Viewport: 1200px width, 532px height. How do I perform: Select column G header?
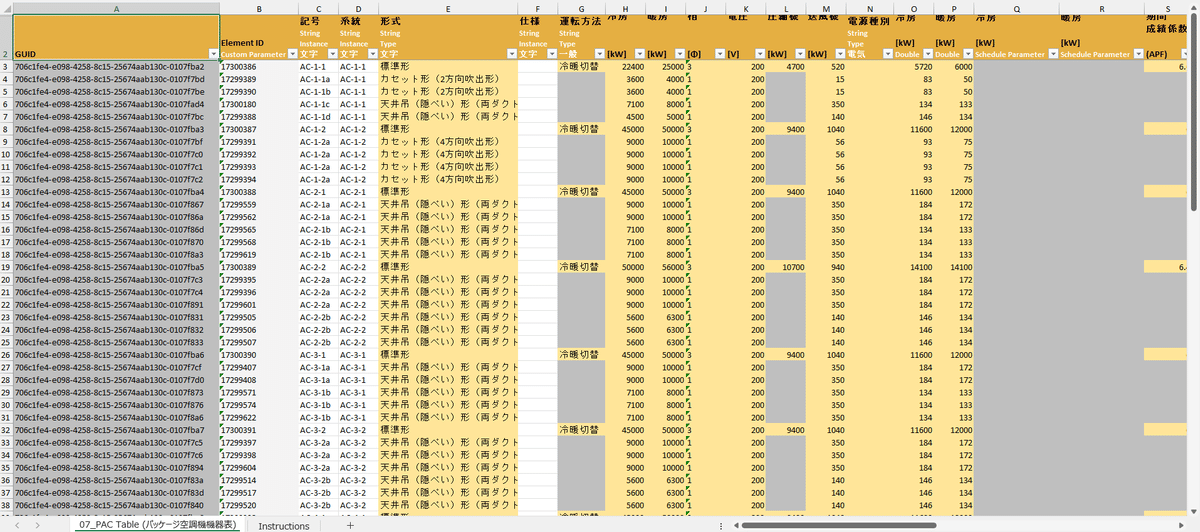582,7
